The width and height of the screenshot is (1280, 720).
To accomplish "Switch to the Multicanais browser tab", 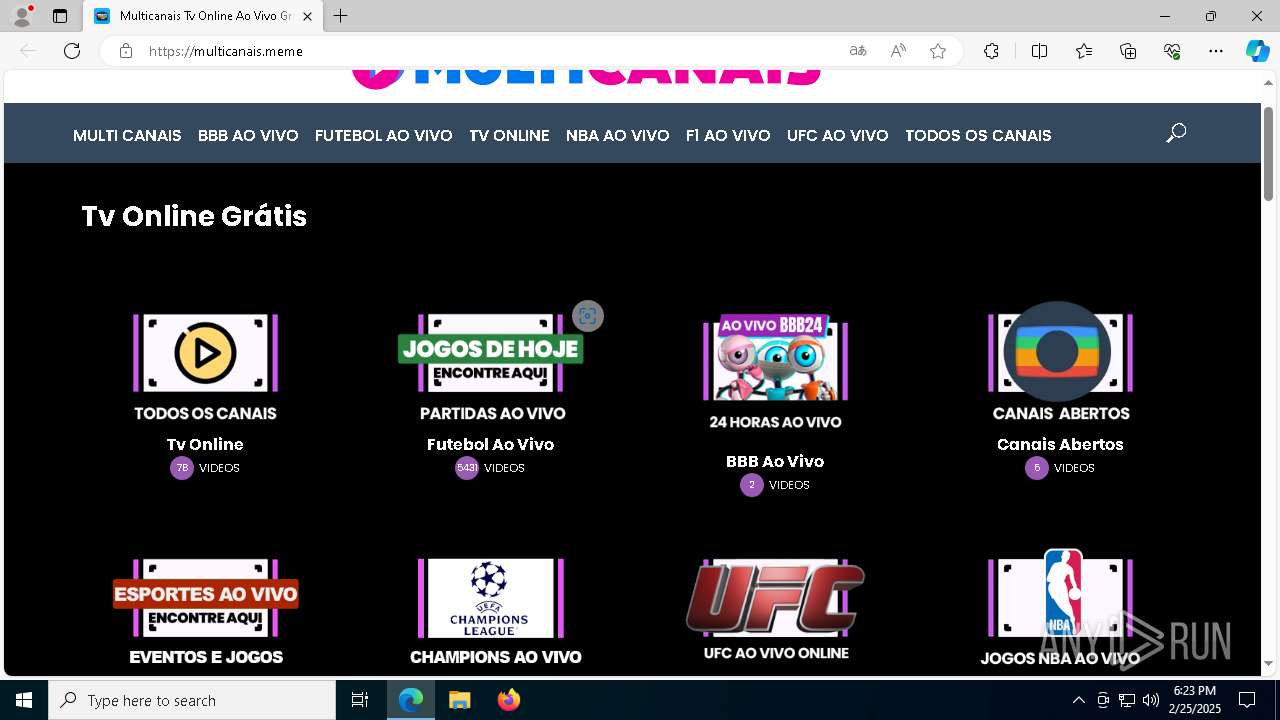I will [x=203, y=16].
